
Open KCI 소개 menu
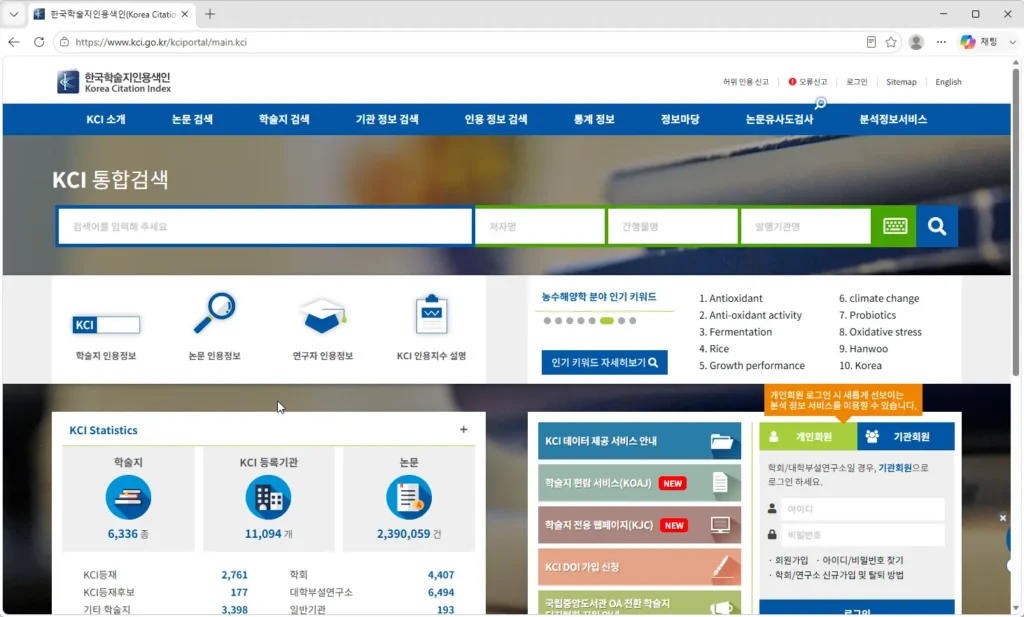click(106, 119)
